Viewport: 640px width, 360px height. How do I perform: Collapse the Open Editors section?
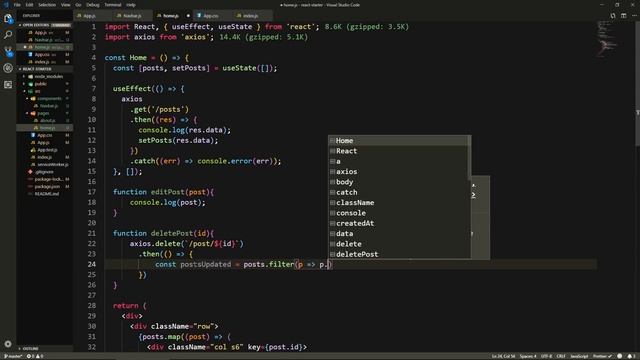44,25
